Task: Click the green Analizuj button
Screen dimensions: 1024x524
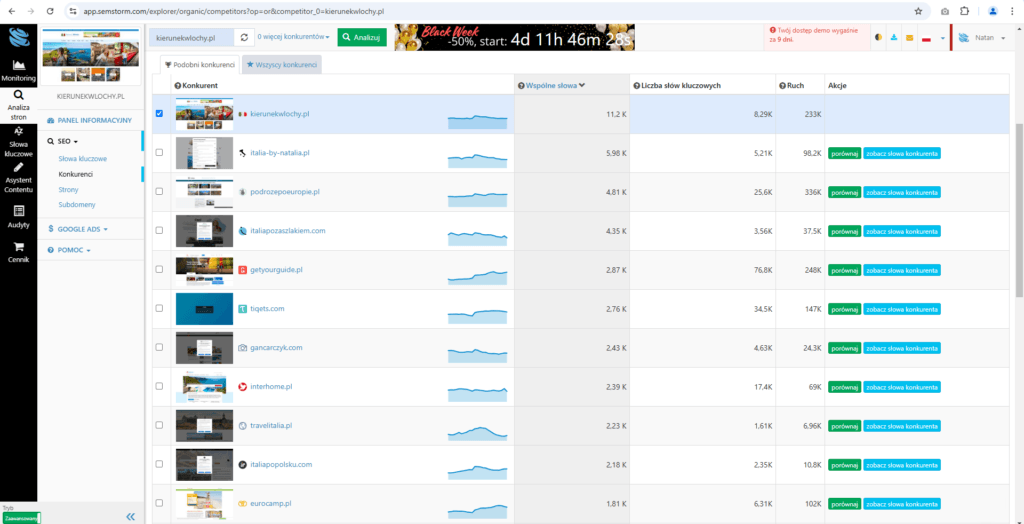Action: coord(362,38)
